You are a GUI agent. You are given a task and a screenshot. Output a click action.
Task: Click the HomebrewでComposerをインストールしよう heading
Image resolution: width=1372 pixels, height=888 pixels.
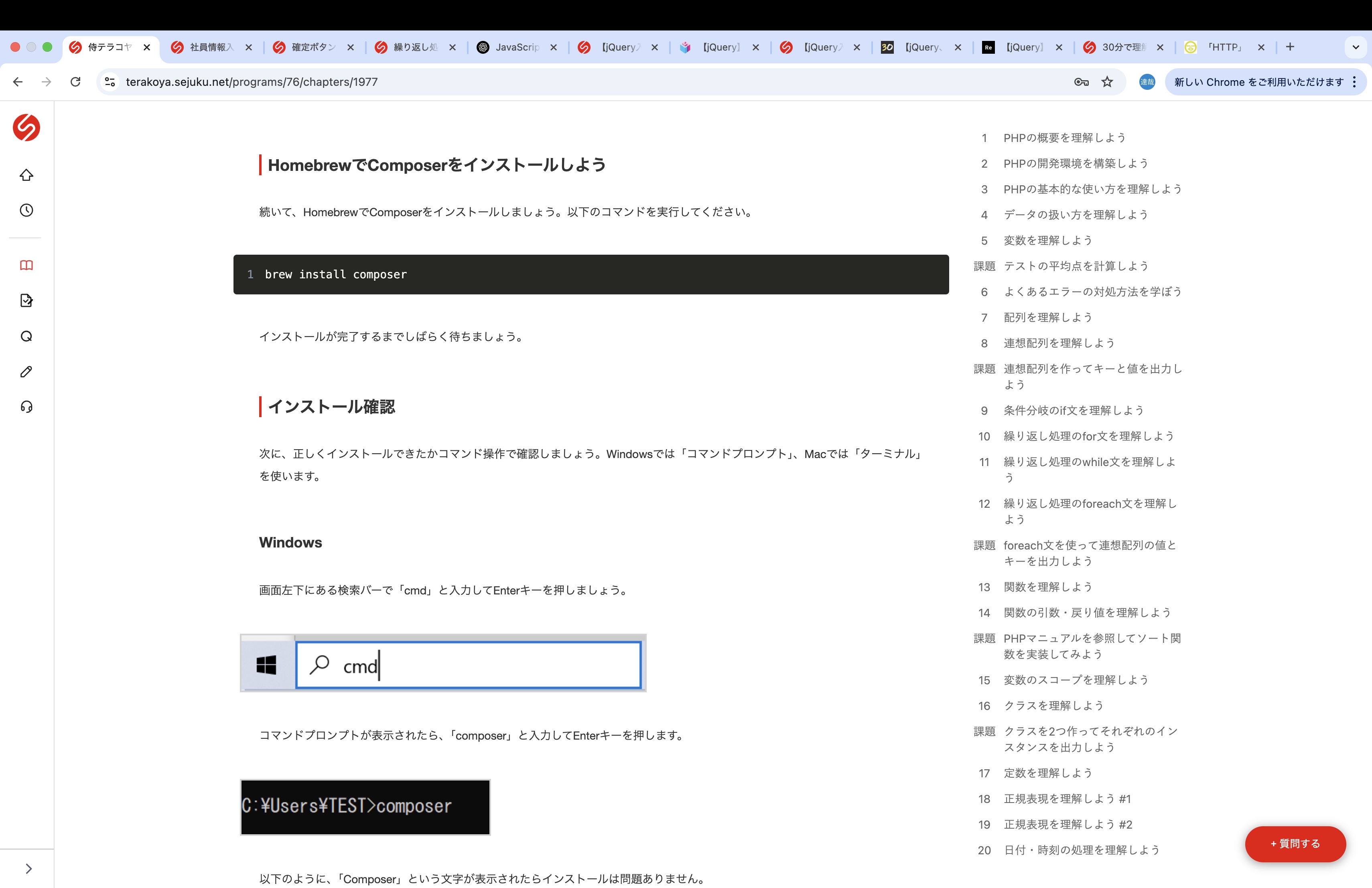(436, 165)
